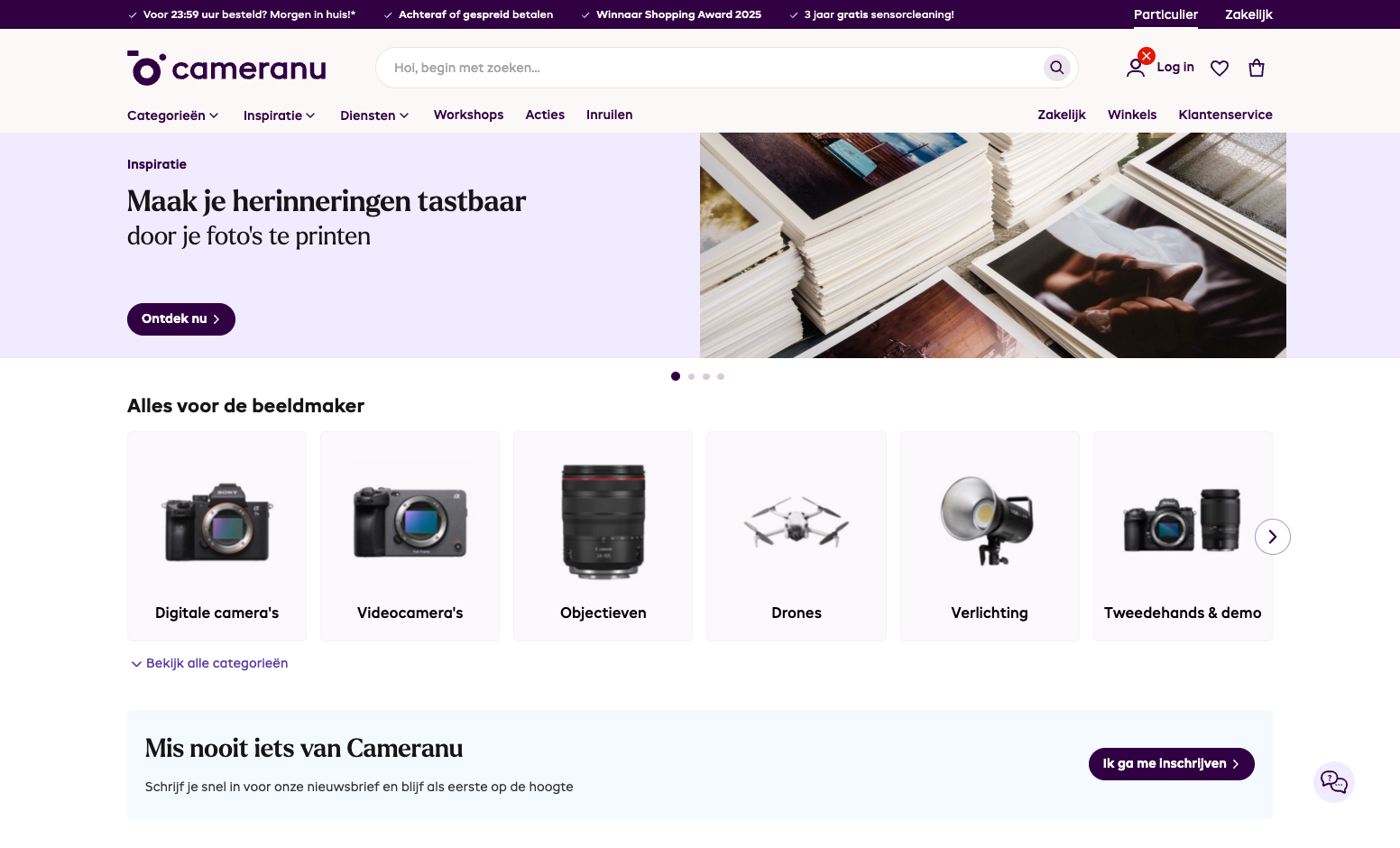Viewport: 1400px width, 848px height.
Task: Click the Ontdek nu button
Action: point(181,319)
